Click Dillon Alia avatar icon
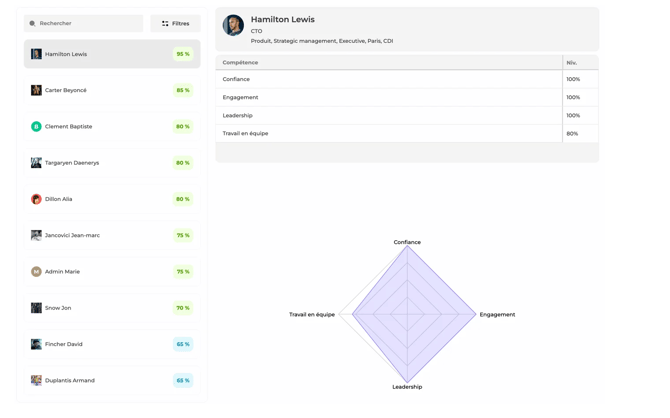Screen dimensions: 670x418 (x=36, y=199)
